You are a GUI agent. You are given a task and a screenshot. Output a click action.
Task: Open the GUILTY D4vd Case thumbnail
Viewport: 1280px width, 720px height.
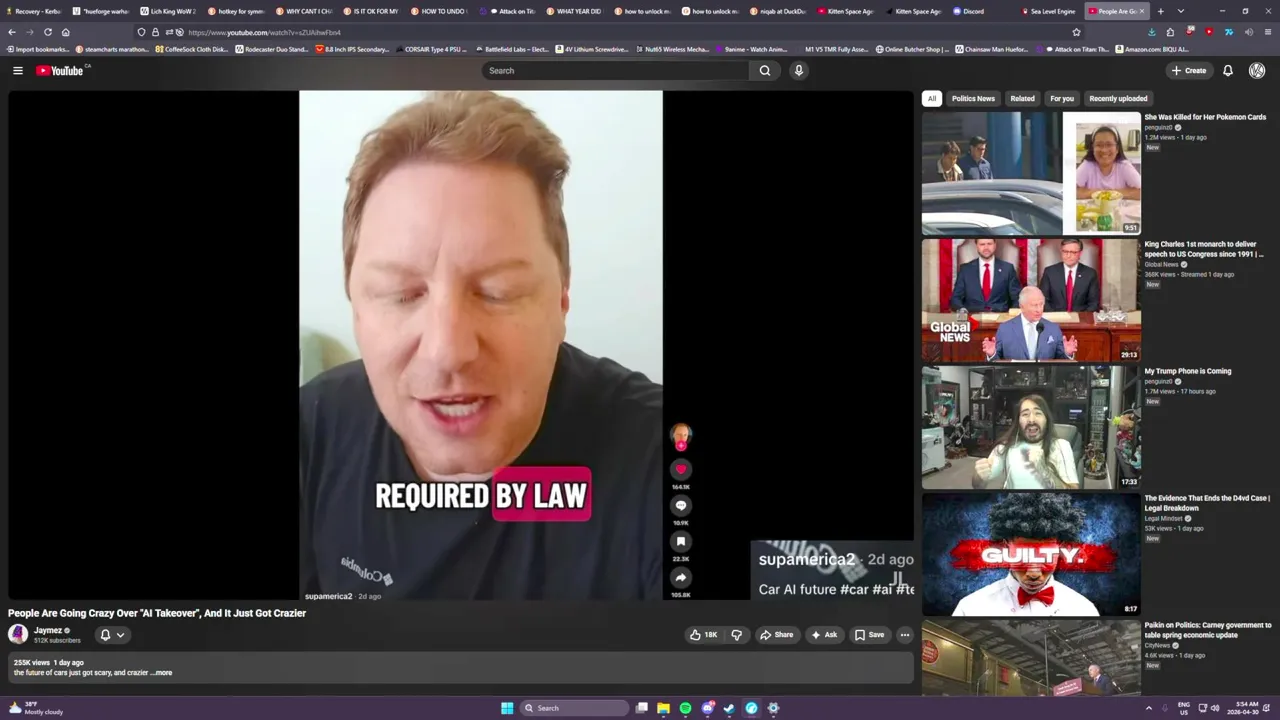click(1031, 554)
